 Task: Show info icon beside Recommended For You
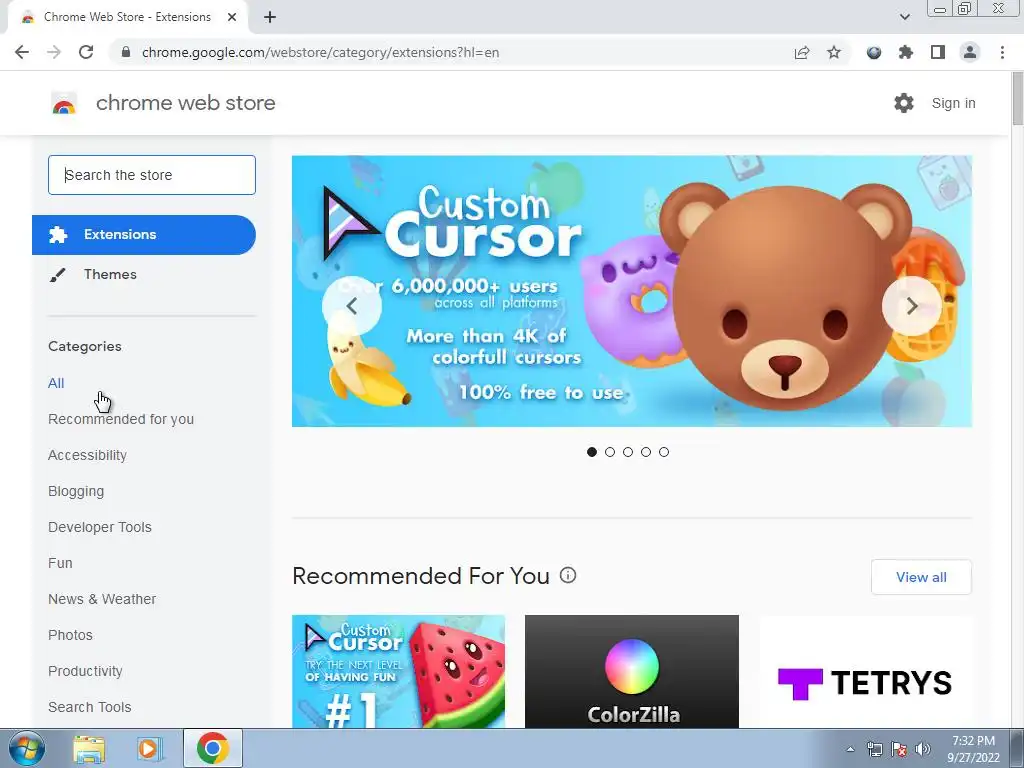568,575
